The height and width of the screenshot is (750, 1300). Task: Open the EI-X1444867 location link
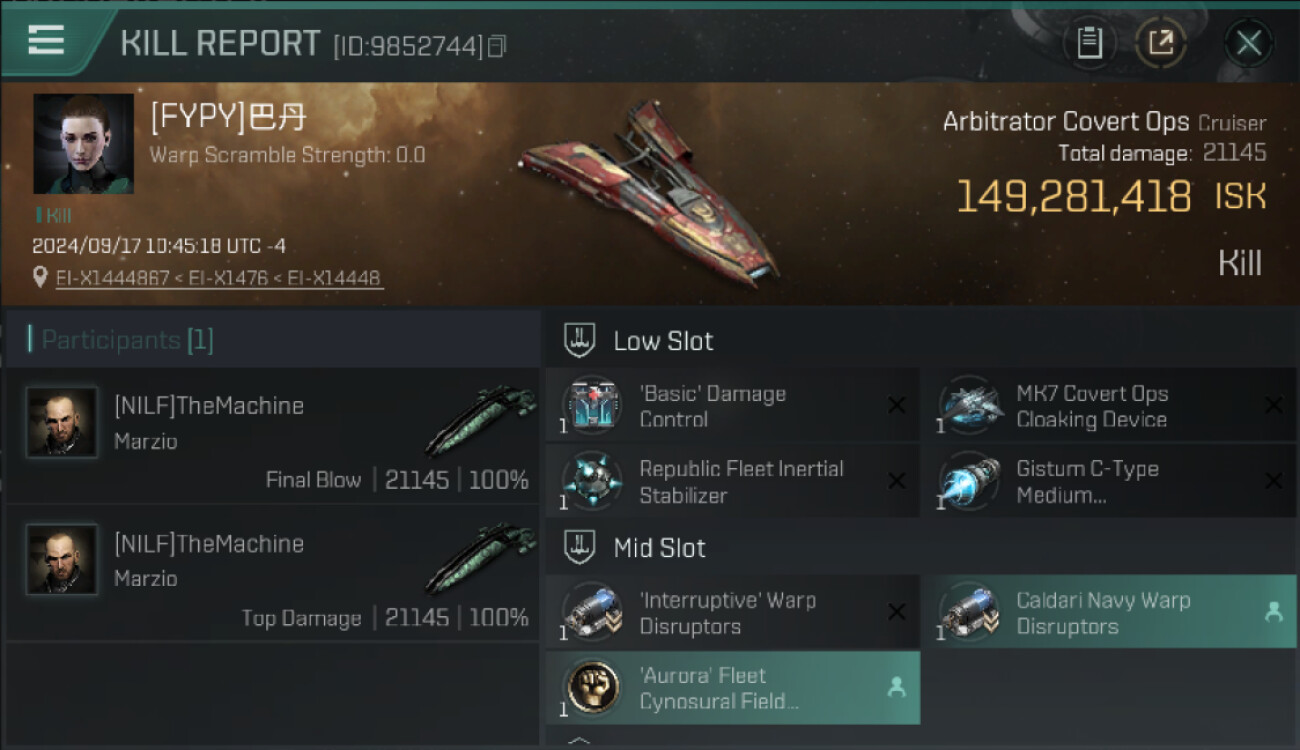pos(112,278)
